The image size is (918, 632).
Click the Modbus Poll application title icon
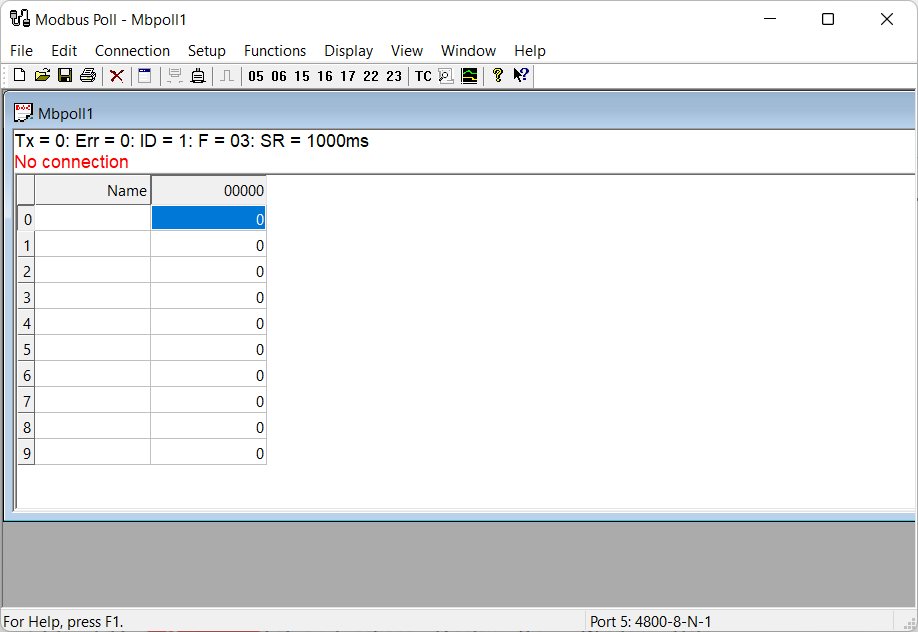tap(19, 19)
